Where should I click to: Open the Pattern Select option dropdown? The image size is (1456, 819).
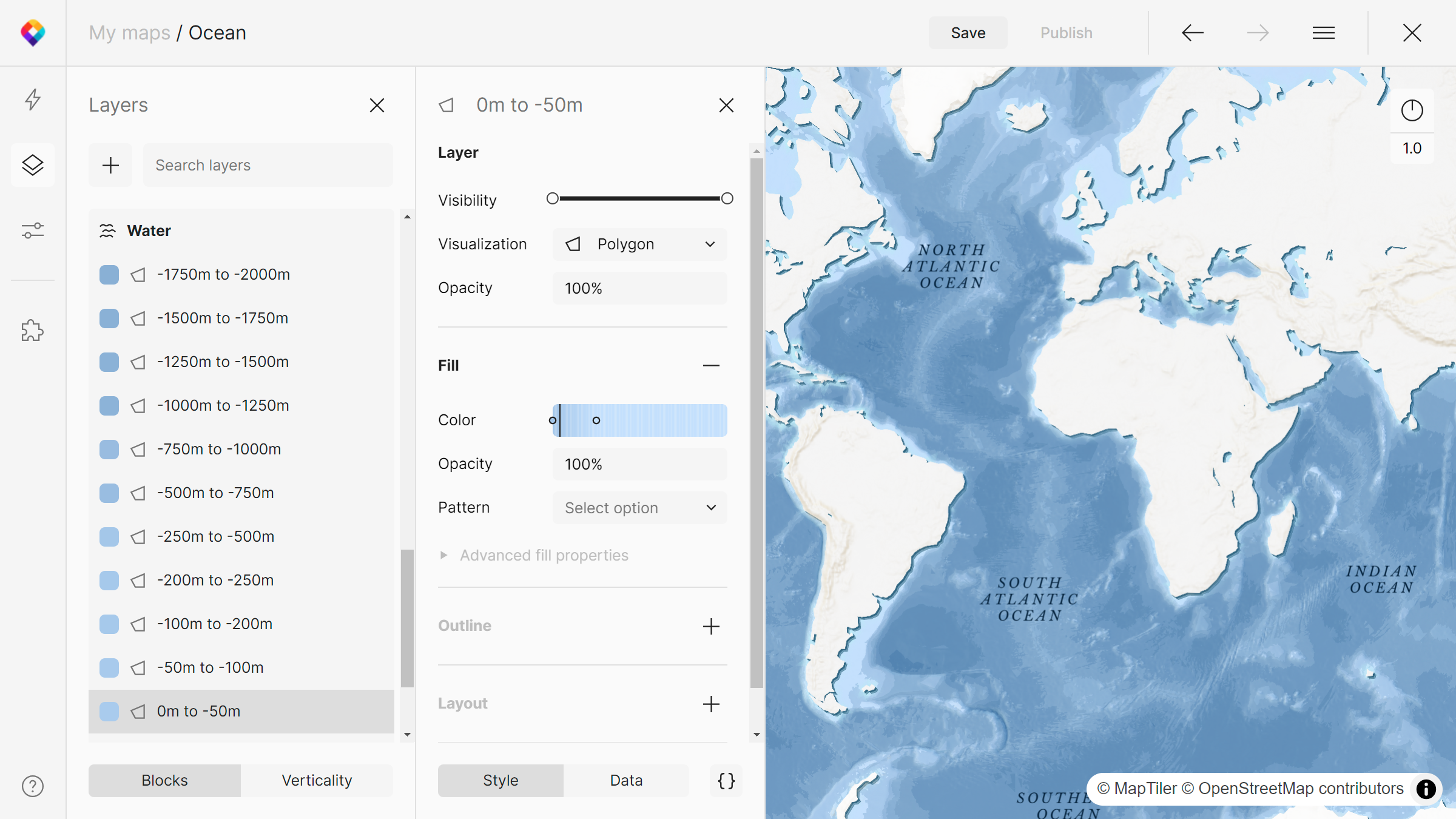639,508
